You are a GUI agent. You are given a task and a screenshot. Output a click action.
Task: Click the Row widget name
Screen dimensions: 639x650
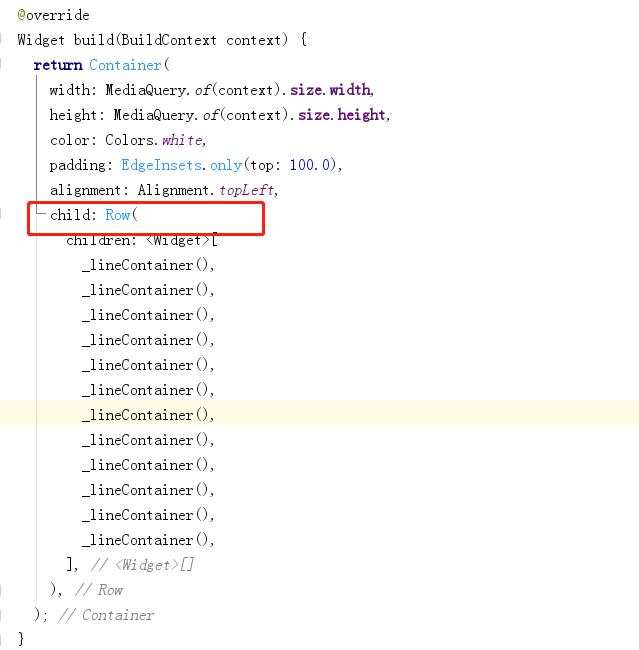117,215
